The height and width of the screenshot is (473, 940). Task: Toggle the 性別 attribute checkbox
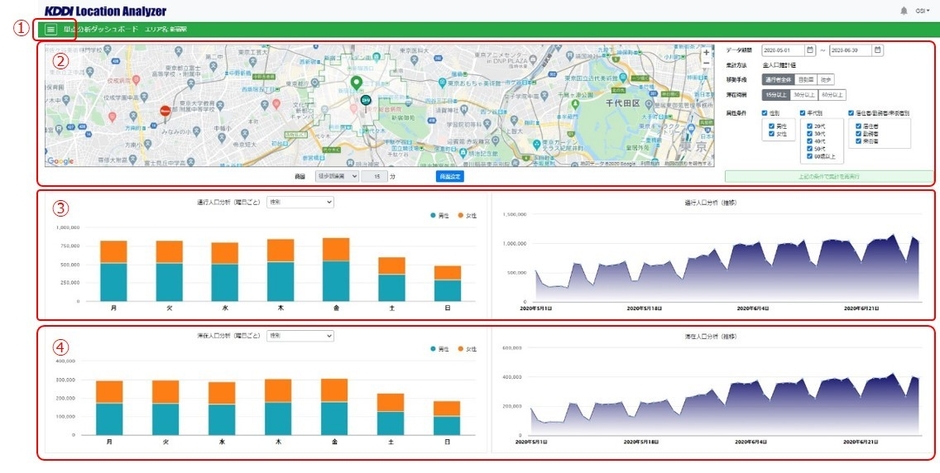(x=764, y=113)
